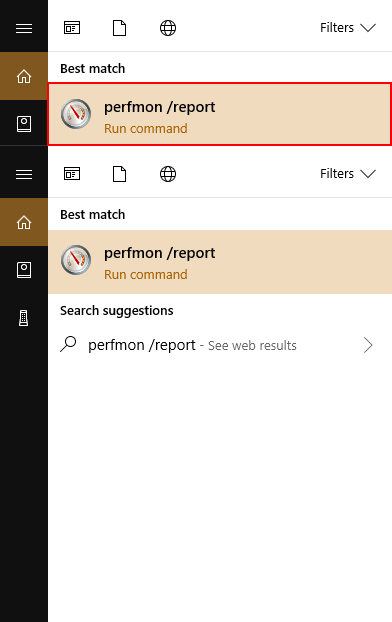Viewport: 392px width, 622px height.
Task: Select the Apps filter icon in lower panel
Action: pyautogui.click(x=72, y=174)
